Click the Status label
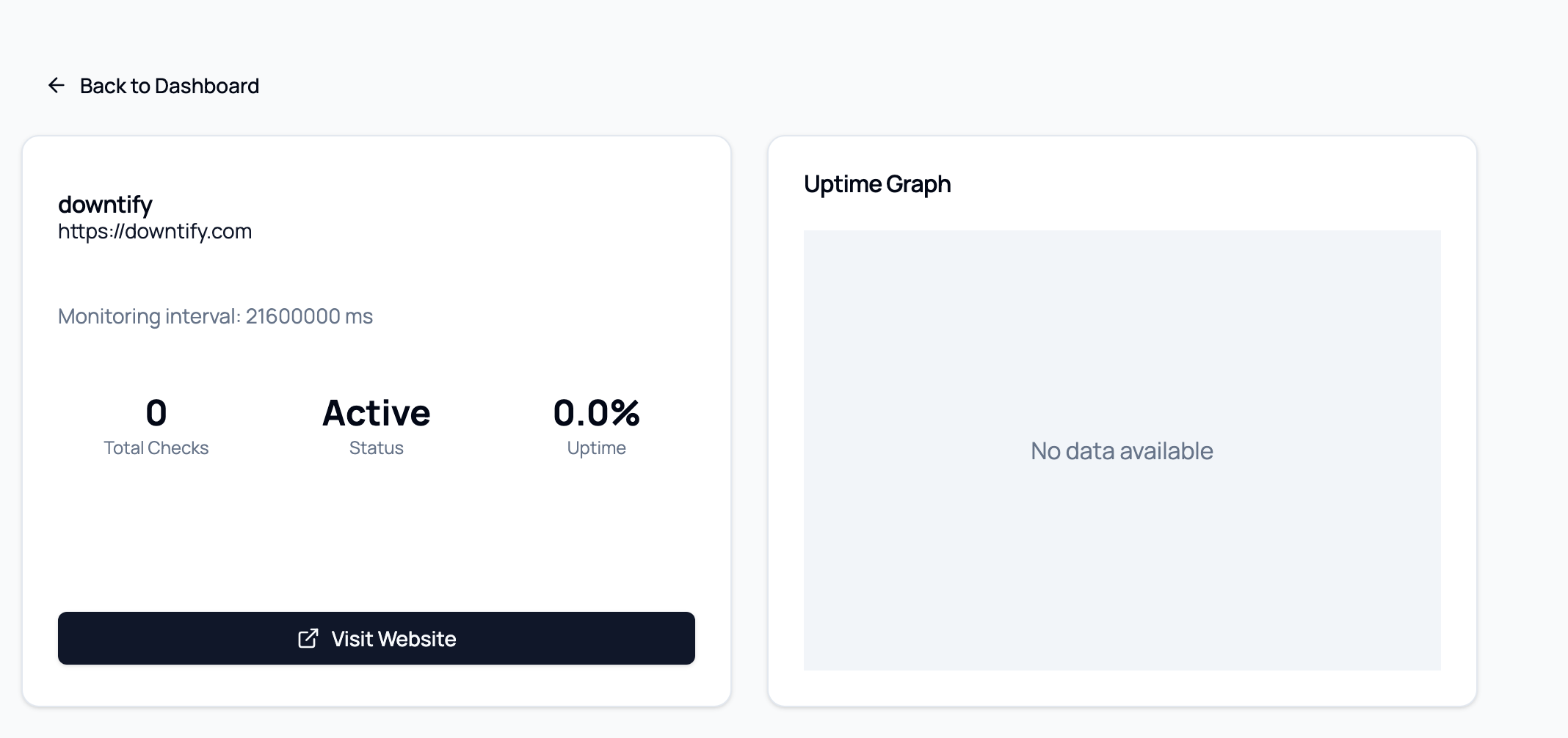This screenshot has height=738, width=1568. click(377, 448)
